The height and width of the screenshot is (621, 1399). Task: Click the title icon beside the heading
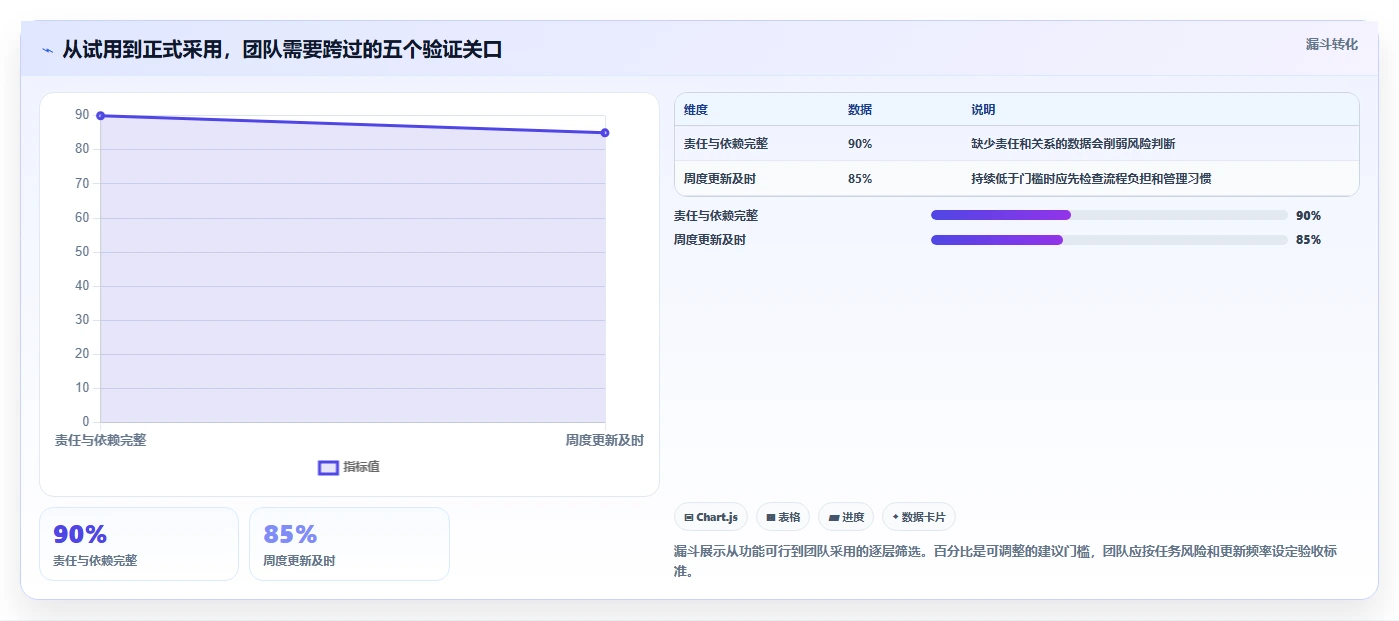click(47, 50)
